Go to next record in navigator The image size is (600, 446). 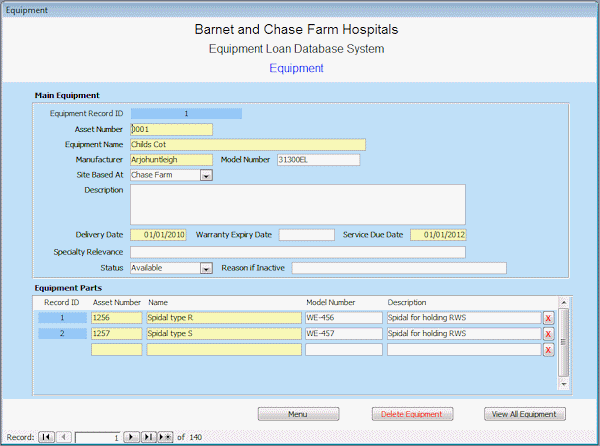131,437
